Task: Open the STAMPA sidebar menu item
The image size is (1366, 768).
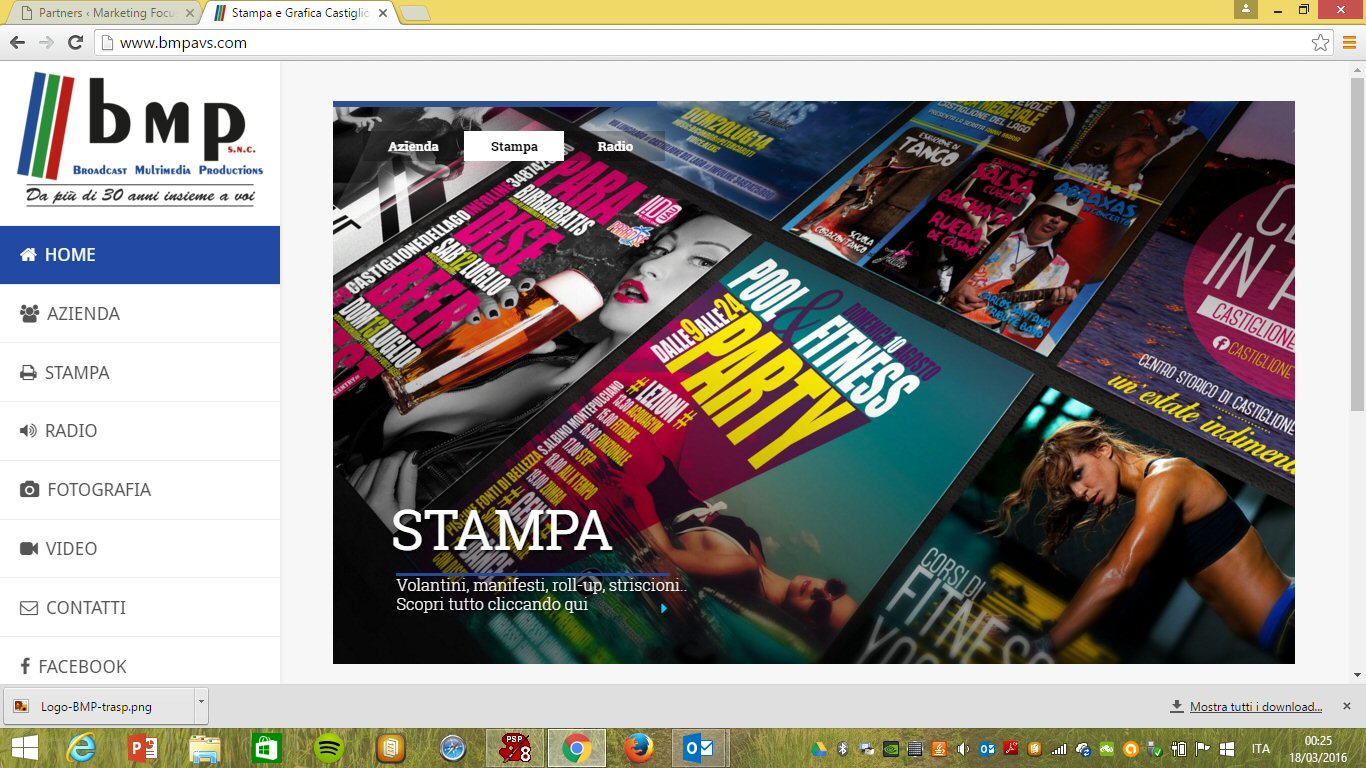Action: click(140, 373)
